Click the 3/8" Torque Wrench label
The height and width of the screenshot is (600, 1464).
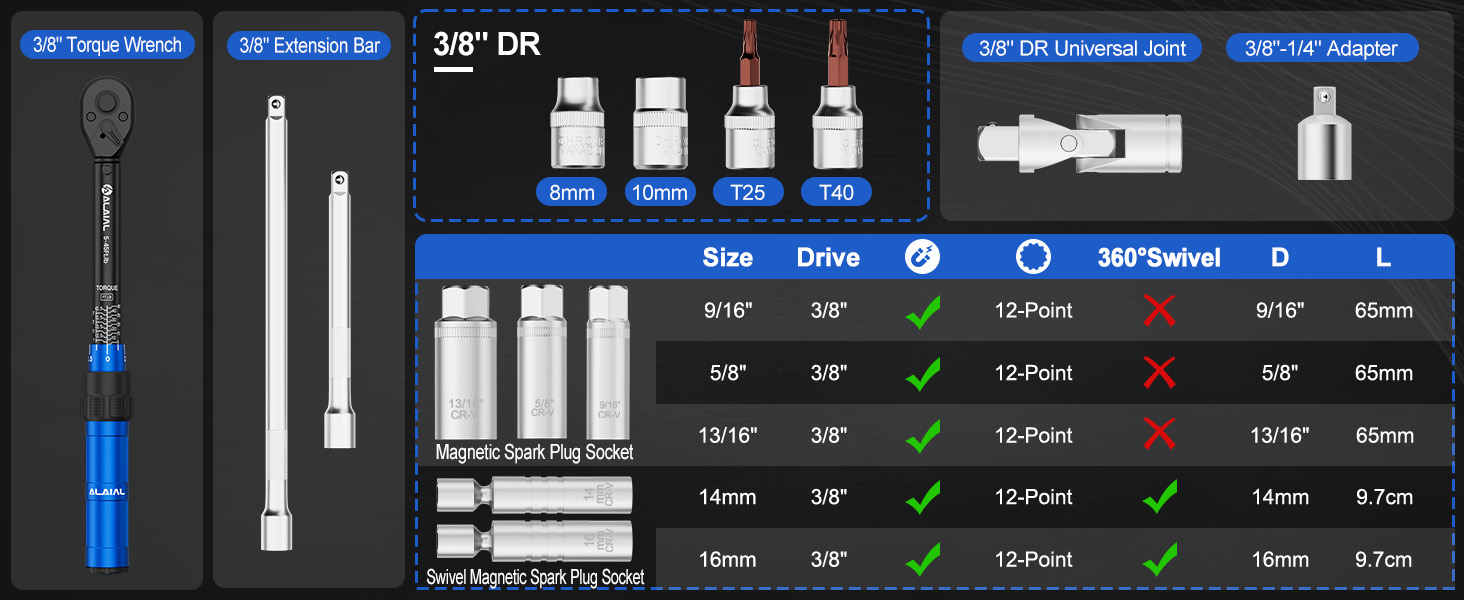pos(107,44)
